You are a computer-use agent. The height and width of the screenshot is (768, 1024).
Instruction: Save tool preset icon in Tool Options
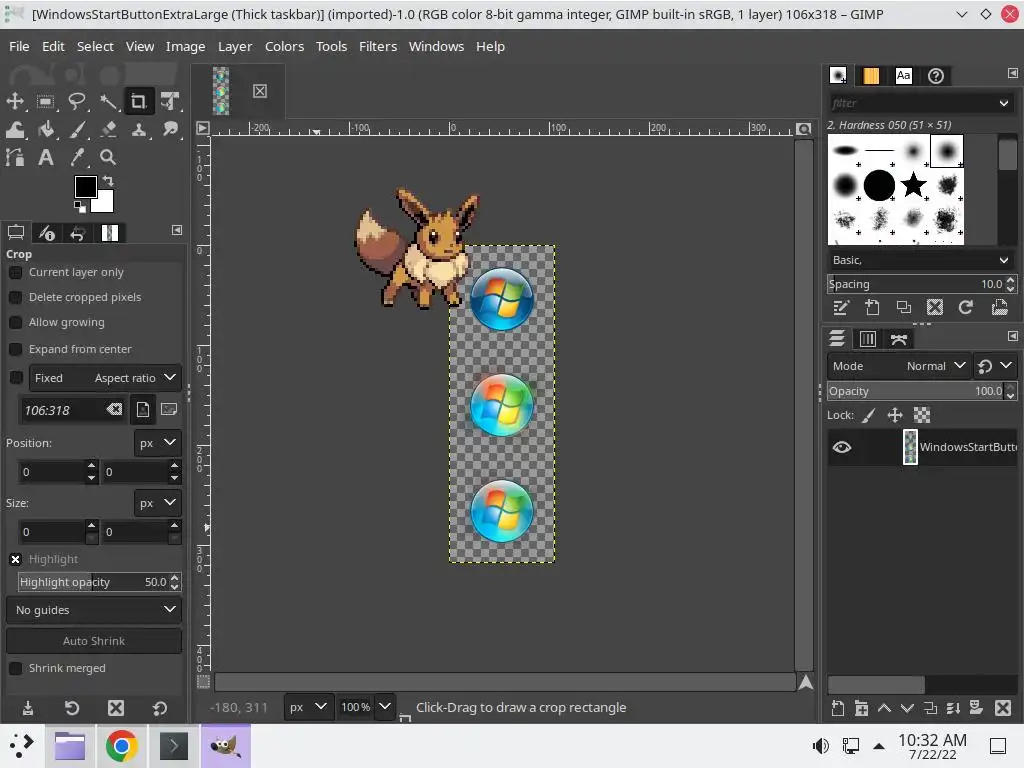click(x=28, y=708)
